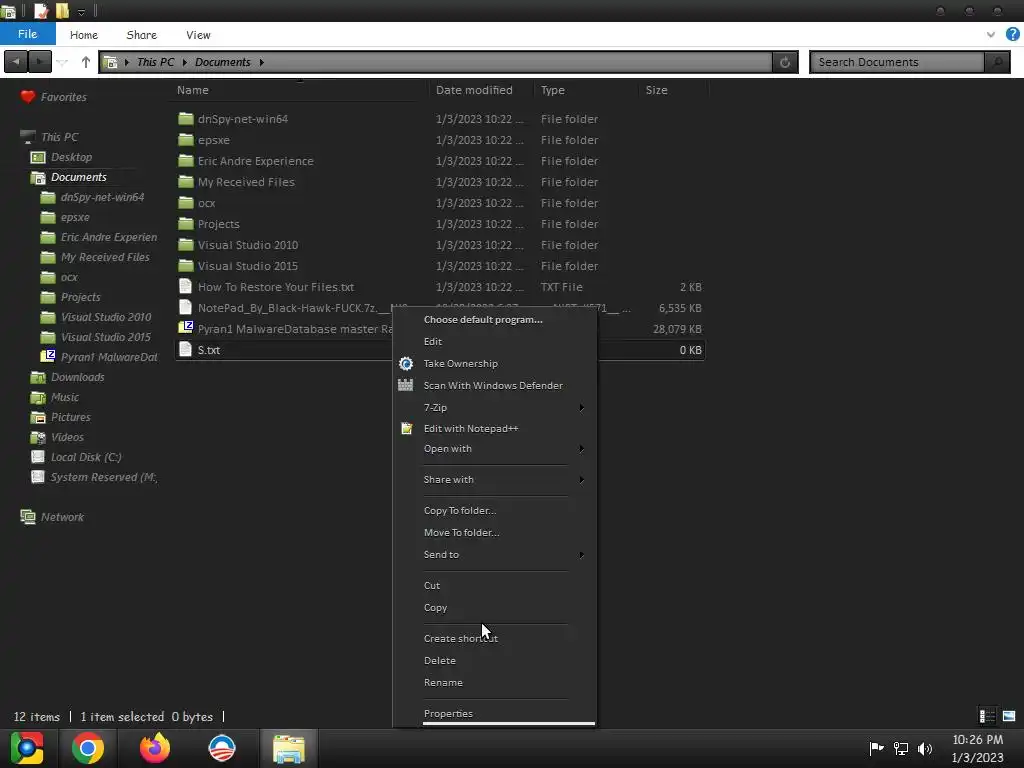
Task: Open the recent locations dropdown arrow
Action: [62, 63]
